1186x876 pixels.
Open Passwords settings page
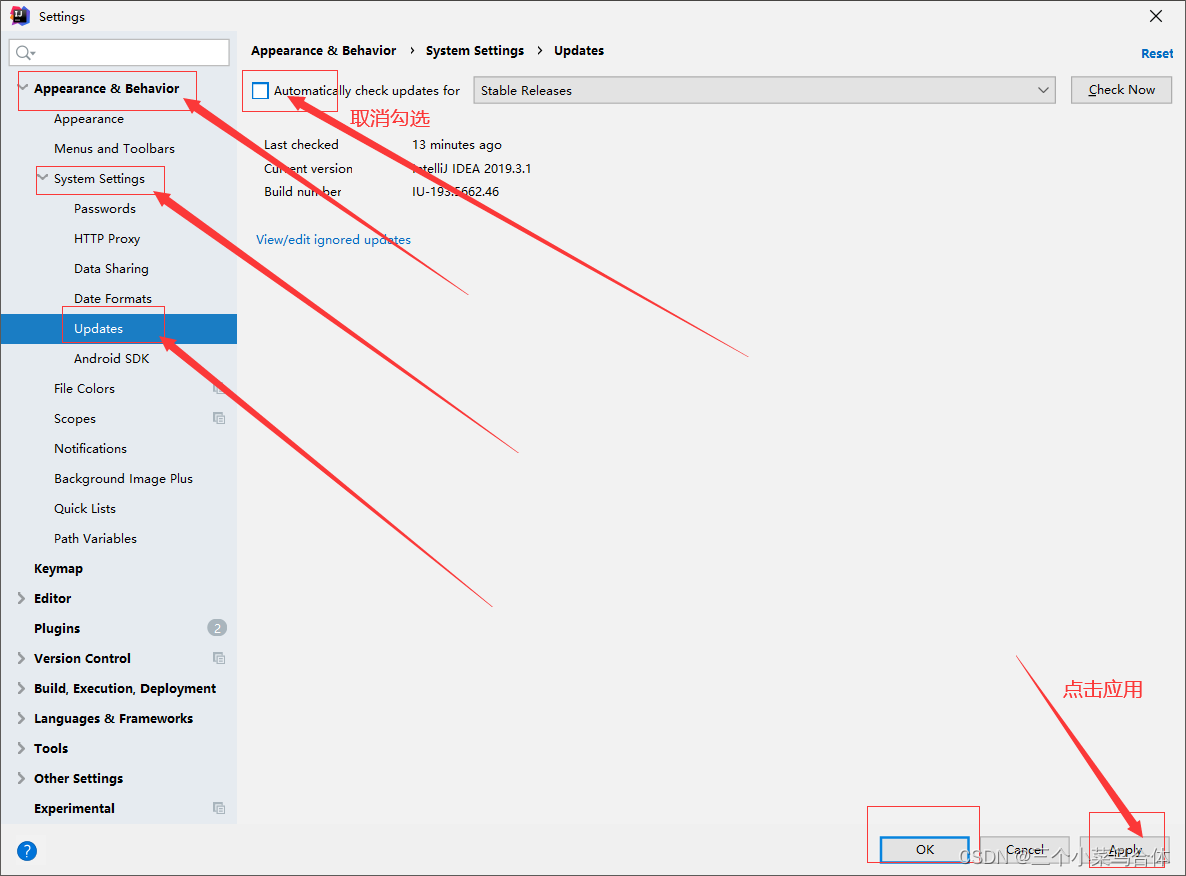click(104, 209)
